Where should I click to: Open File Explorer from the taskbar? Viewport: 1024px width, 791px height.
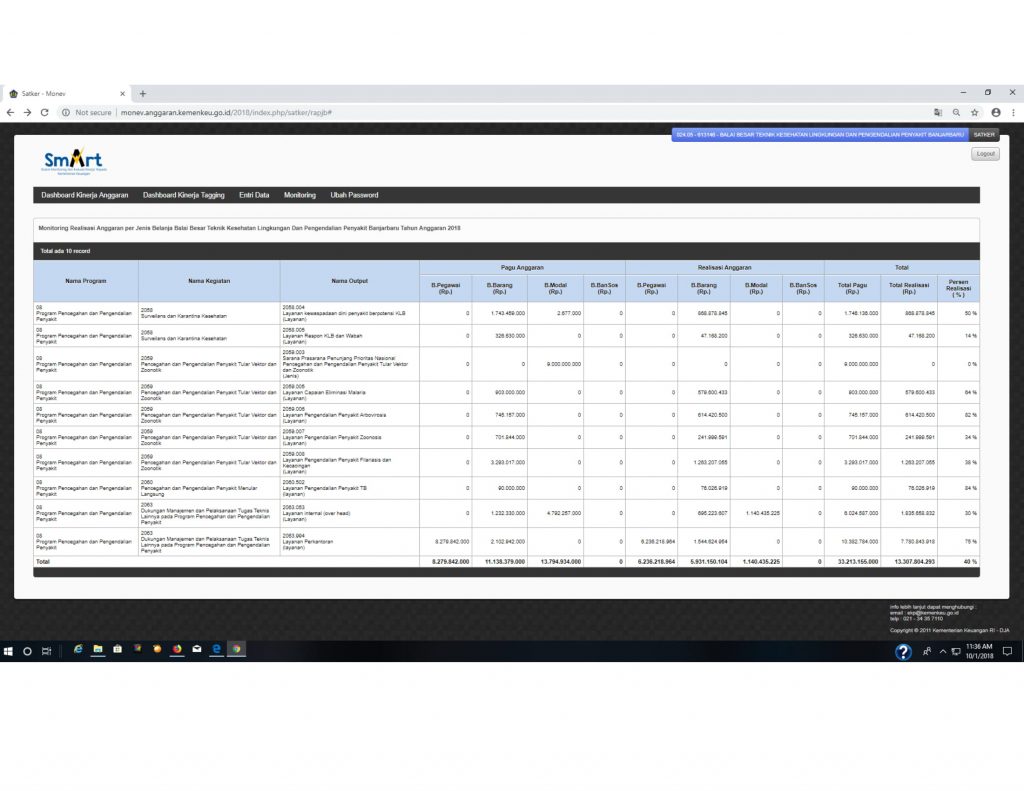(98, 649)
